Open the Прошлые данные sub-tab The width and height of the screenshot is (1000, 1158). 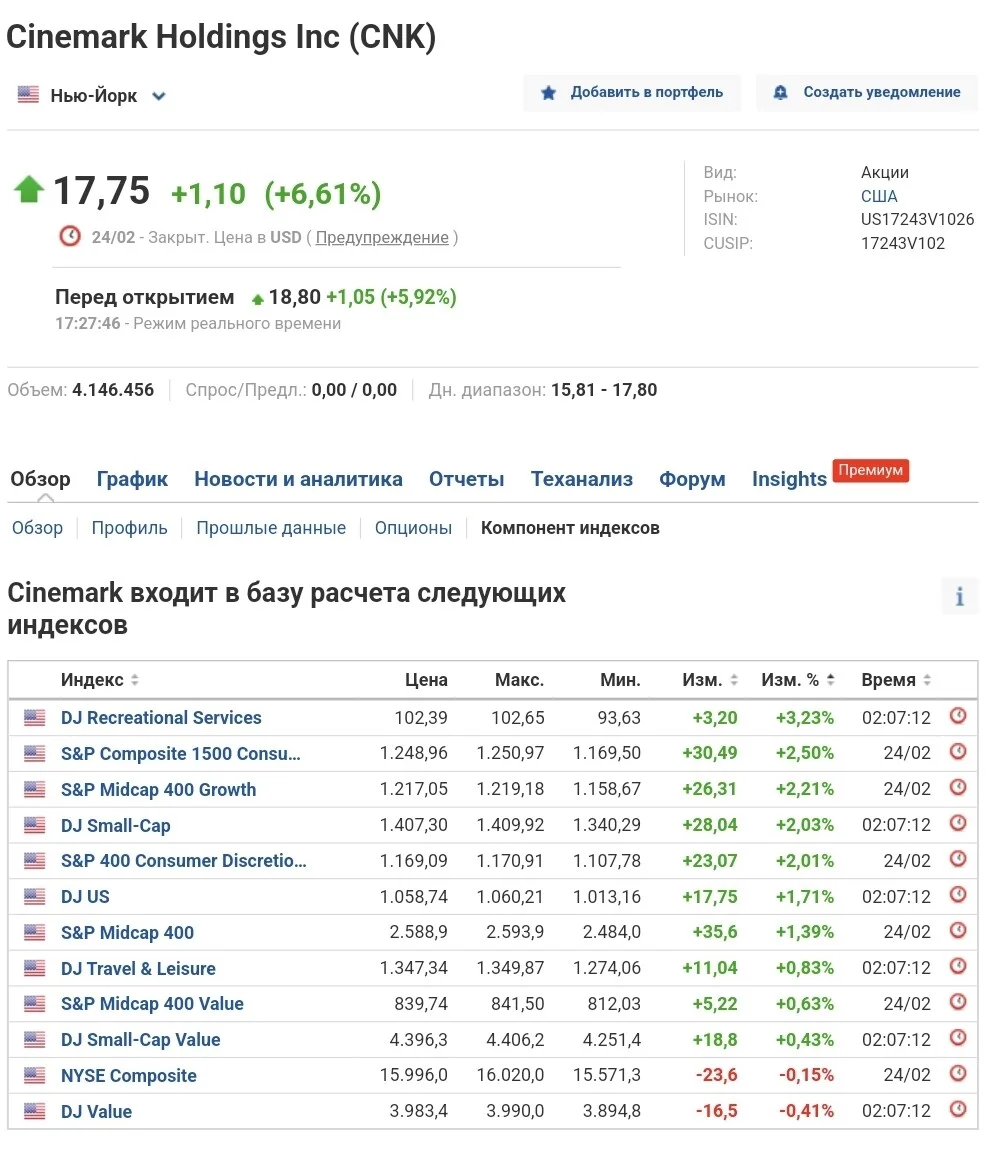tap(271, 528)
